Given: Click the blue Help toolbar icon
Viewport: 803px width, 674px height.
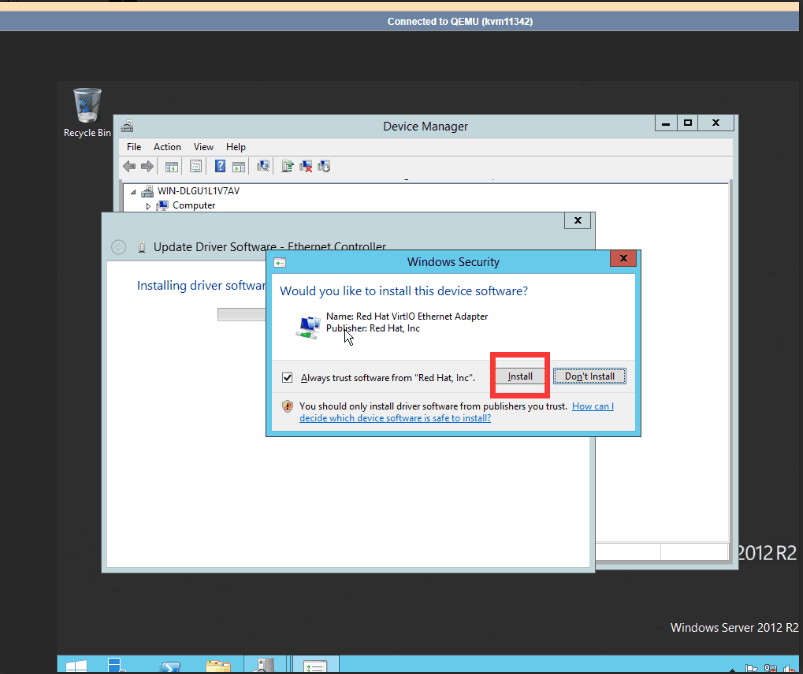Looking at the screenshot, I should point(220,166).
